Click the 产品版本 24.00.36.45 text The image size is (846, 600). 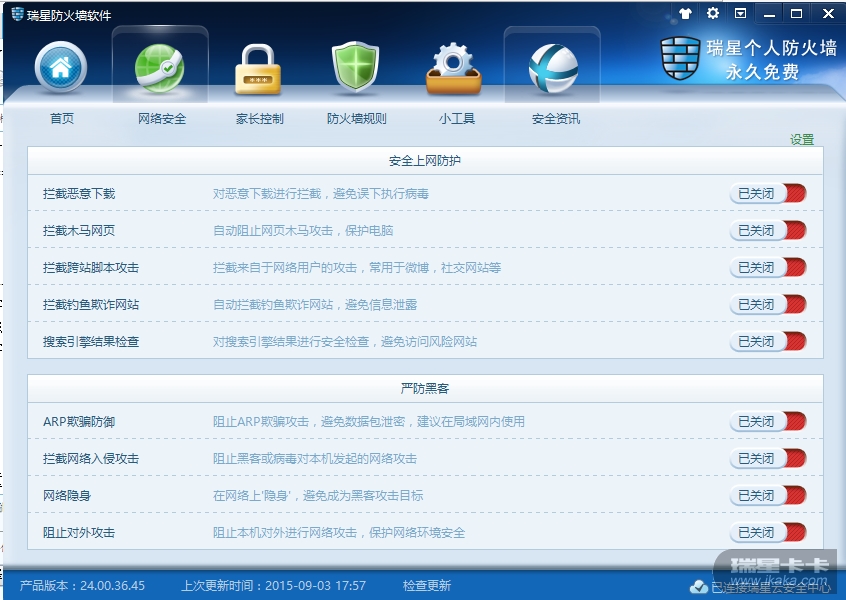coord(83,585)
